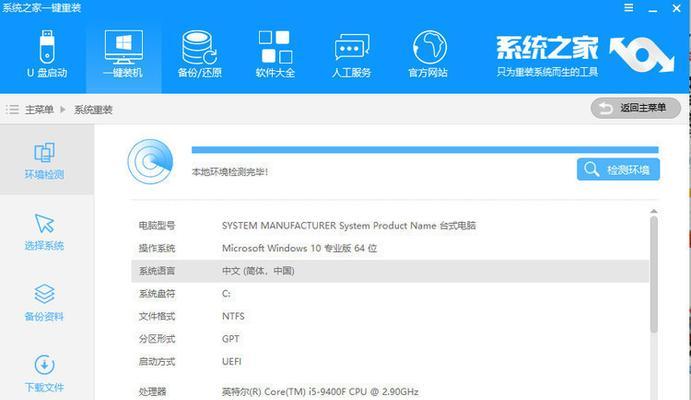The height and width of the screenshot is (400, 691).
Task: Select the 系统盘符 C: row
Action: [390, 294]
